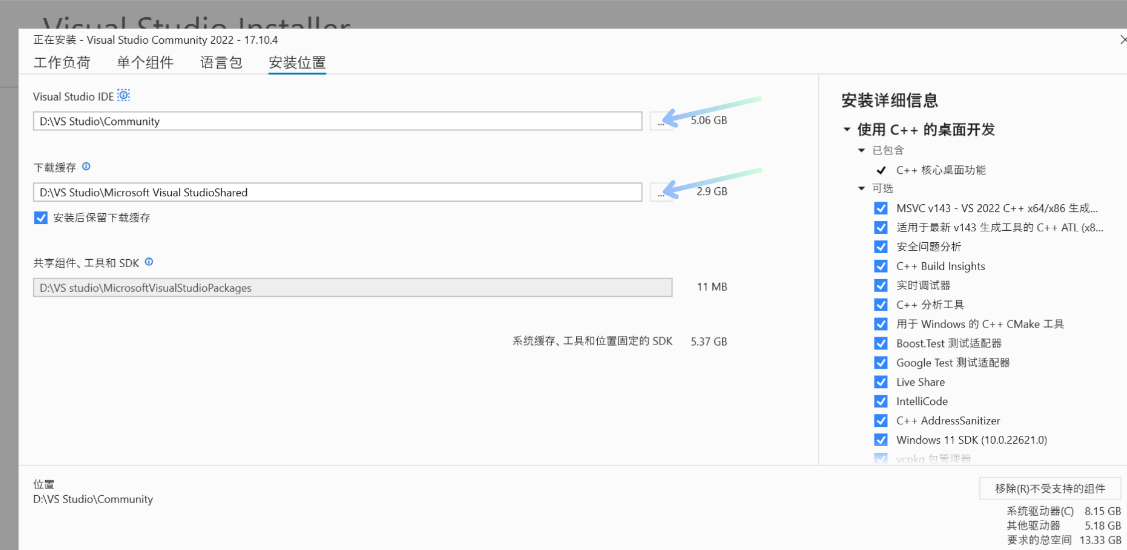
Task: Click the disabled shared components path field
Action: [x=352, y=288]
